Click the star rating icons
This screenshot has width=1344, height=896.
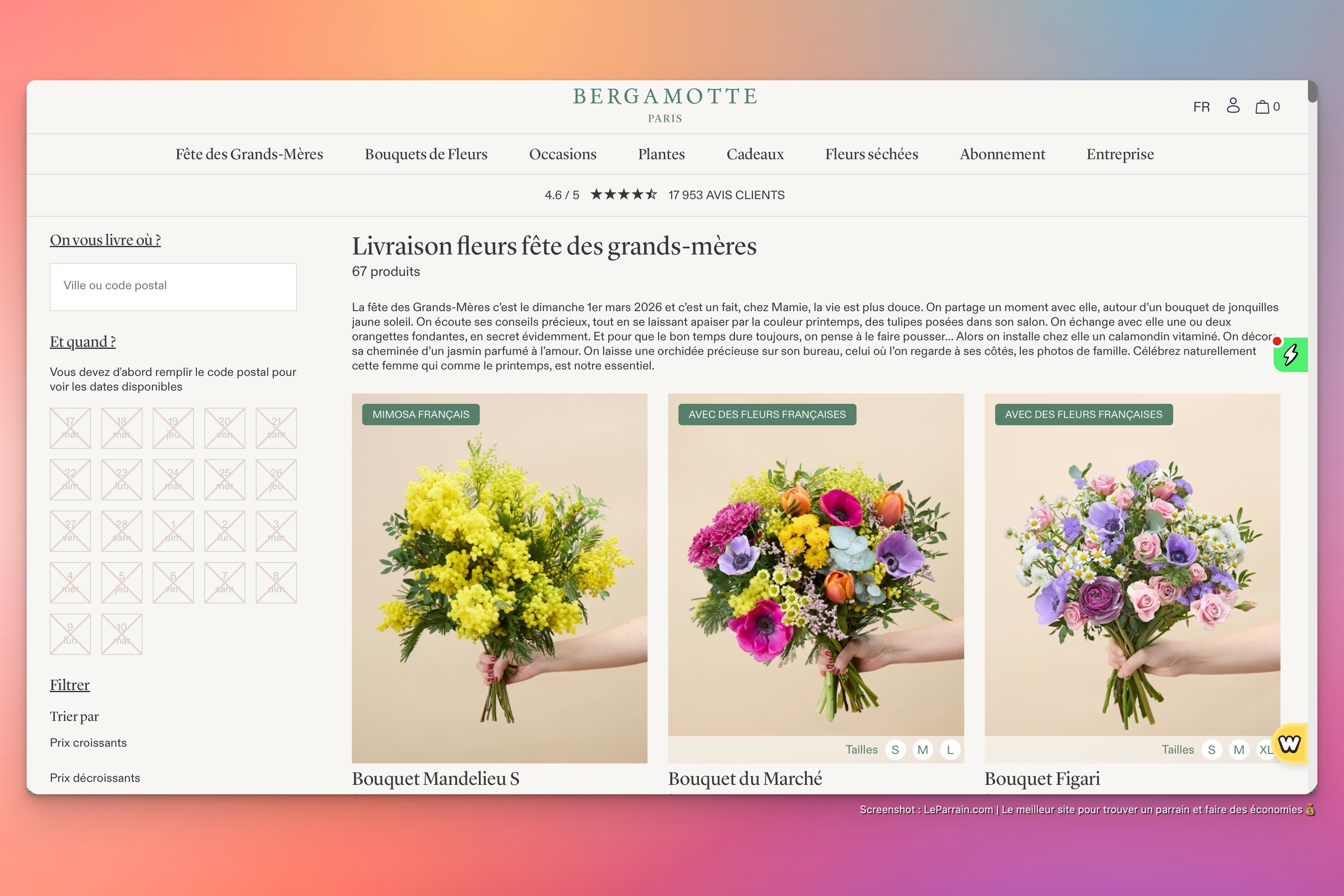pos(624,195)
